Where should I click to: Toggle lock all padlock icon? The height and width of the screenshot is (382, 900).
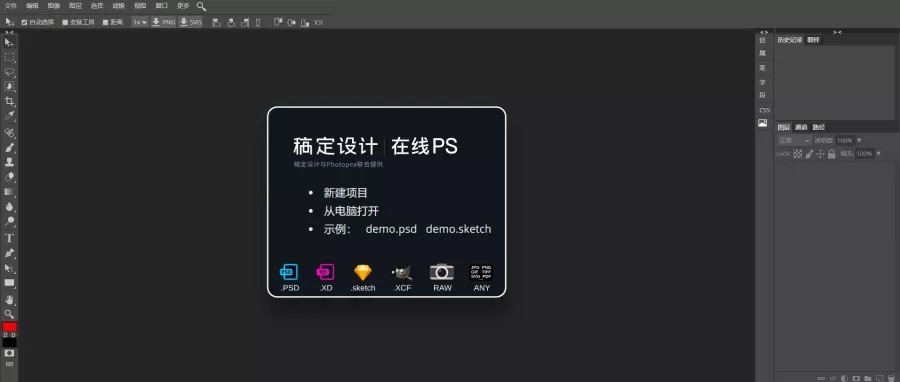point(832,154)
